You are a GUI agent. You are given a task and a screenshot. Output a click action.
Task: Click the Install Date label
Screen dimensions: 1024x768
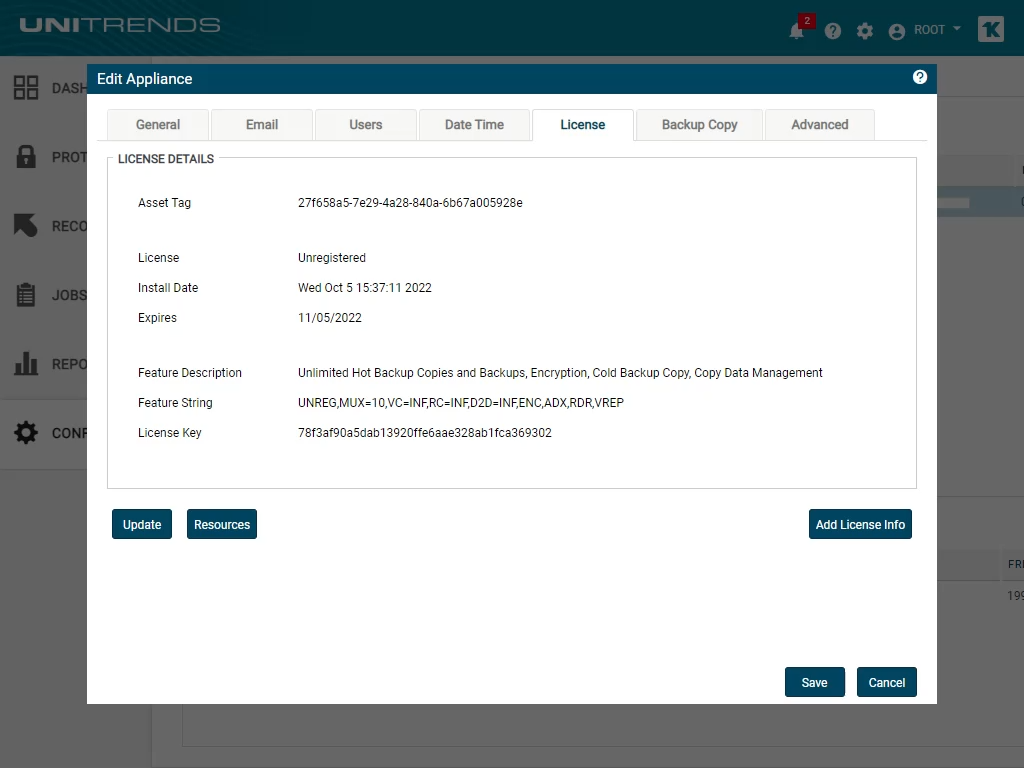click(x=168, y=288)
